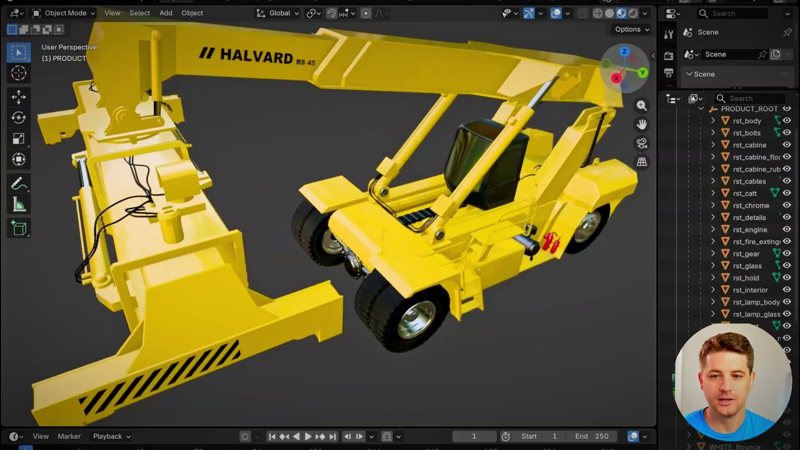Click the current frame field
This screenshot has height=450, width=800.
[474, 436]
